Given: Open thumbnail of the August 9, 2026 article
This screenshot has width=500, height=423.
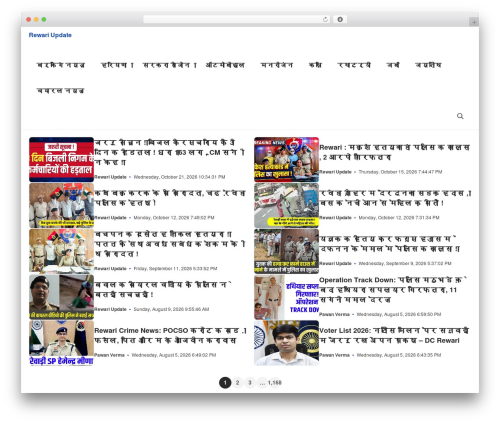Looking at the screenshot, I should click(x=61, y=297).
